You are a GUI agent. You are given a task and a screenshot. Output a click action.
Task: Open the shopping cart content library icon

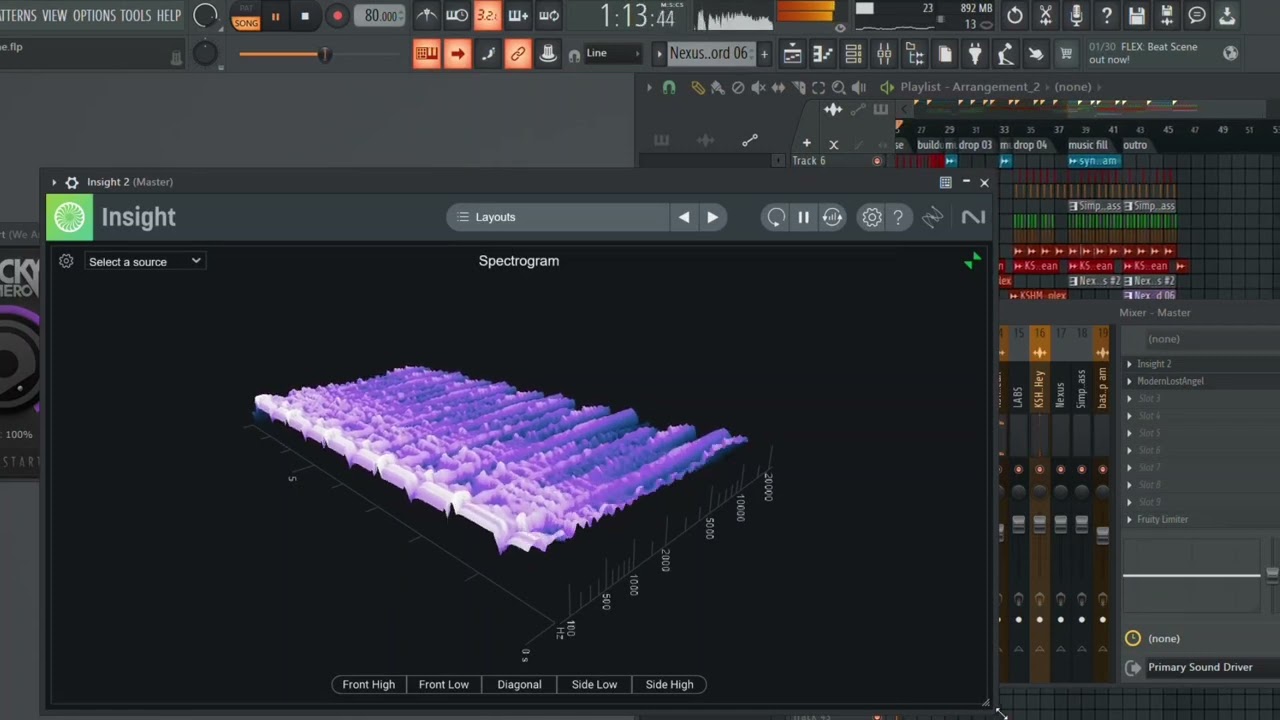pos(1067,54)
